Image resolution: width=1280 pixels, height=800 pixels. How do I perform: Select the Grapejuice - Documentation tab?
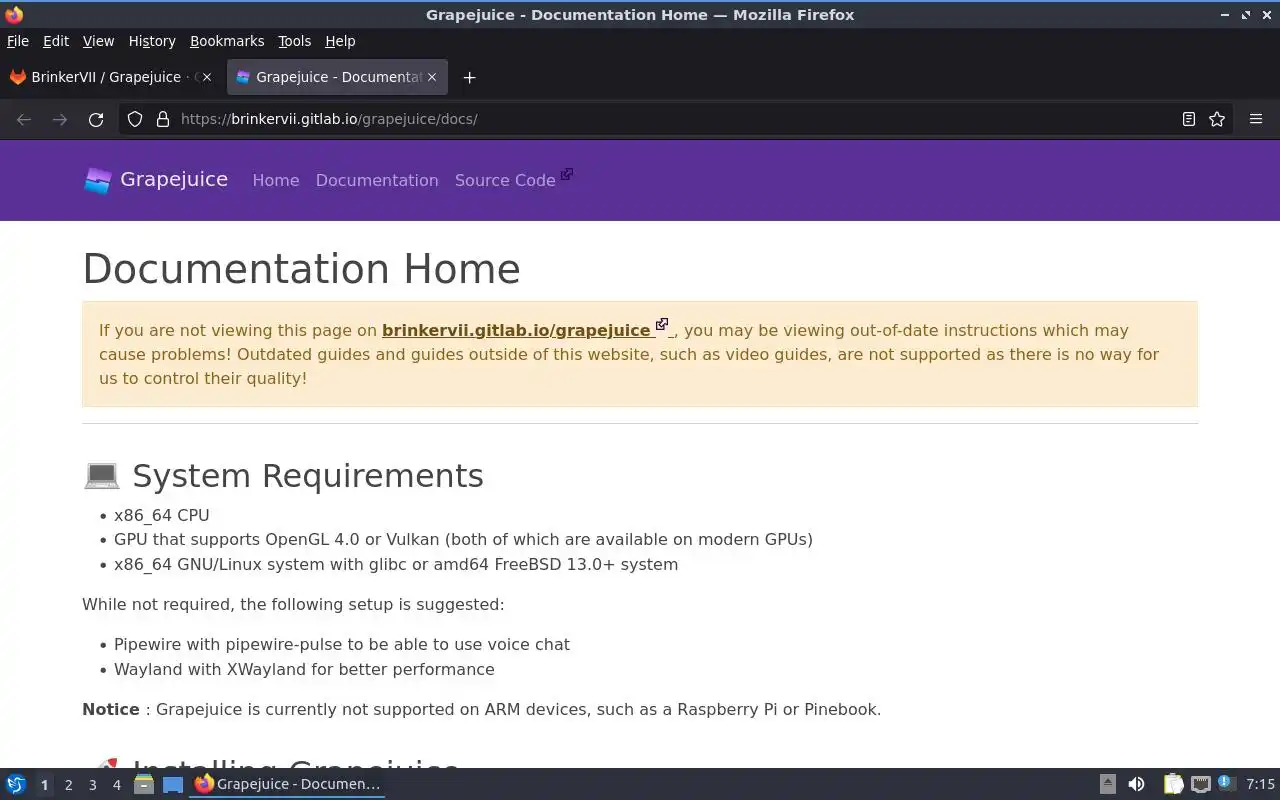coord(337,77)
